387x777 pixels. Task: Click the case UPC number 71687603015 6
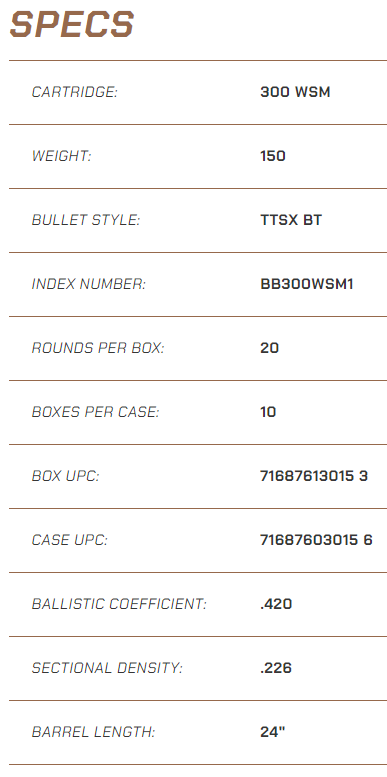point(316,540)
